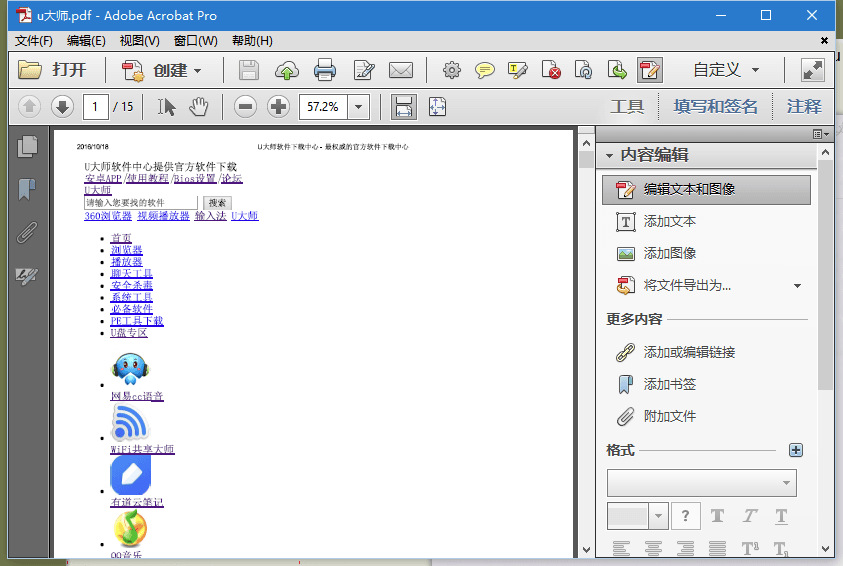Image resolution: width=843 pixels, height=566 pixels.
Task: Click the extract page icon
Action: tap(617, 70)
